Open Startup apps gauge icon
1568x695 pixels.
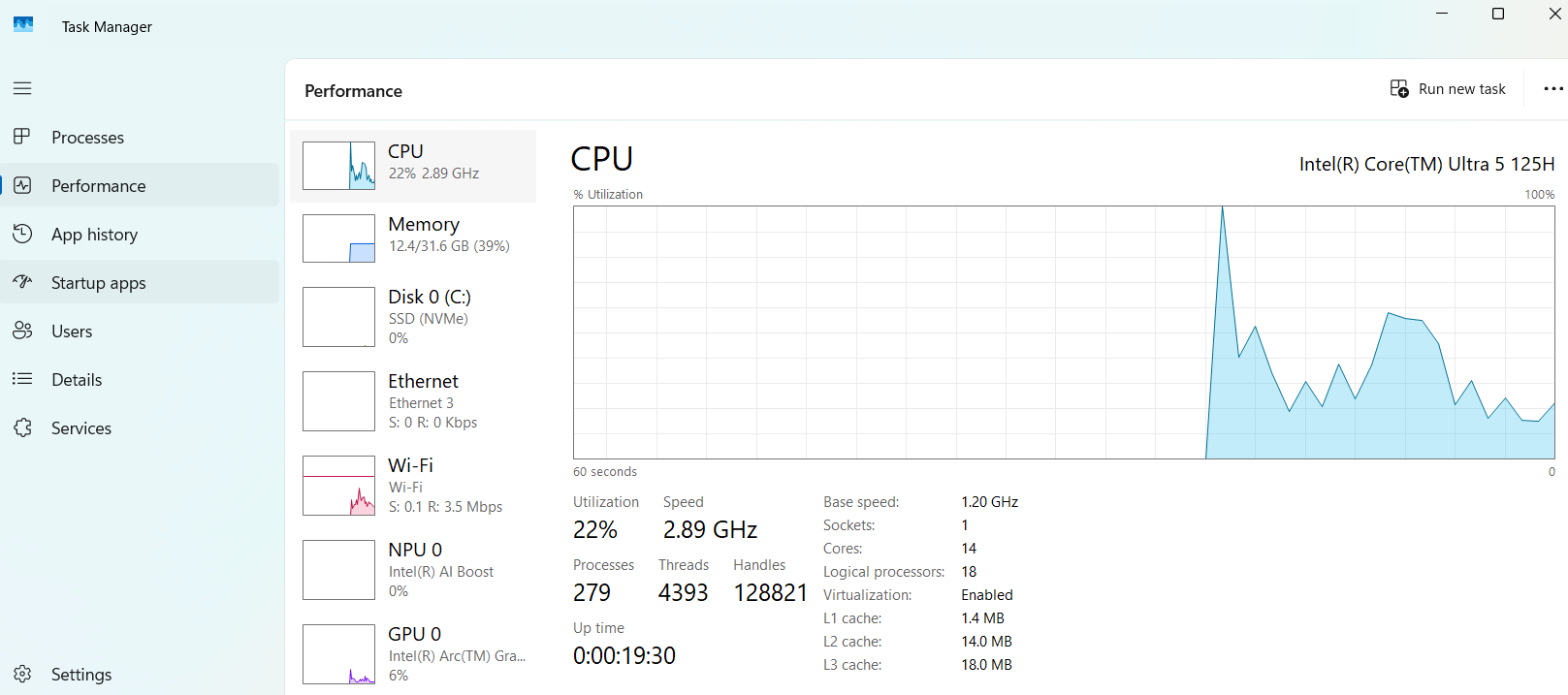click(x=22, y=282)
